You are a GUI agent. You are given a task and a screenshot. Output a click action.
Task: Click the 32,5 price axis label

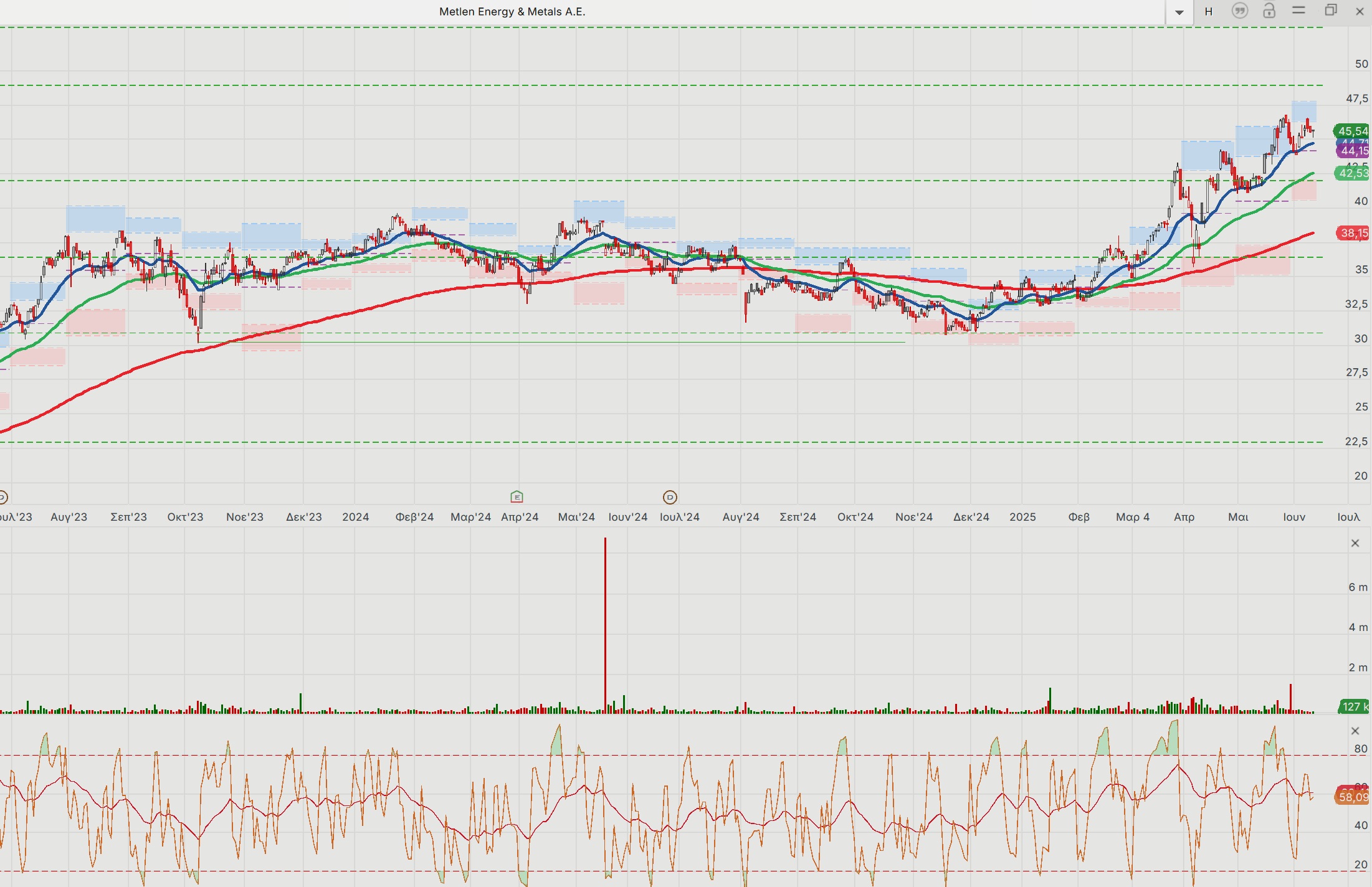tap(1357, 304)
